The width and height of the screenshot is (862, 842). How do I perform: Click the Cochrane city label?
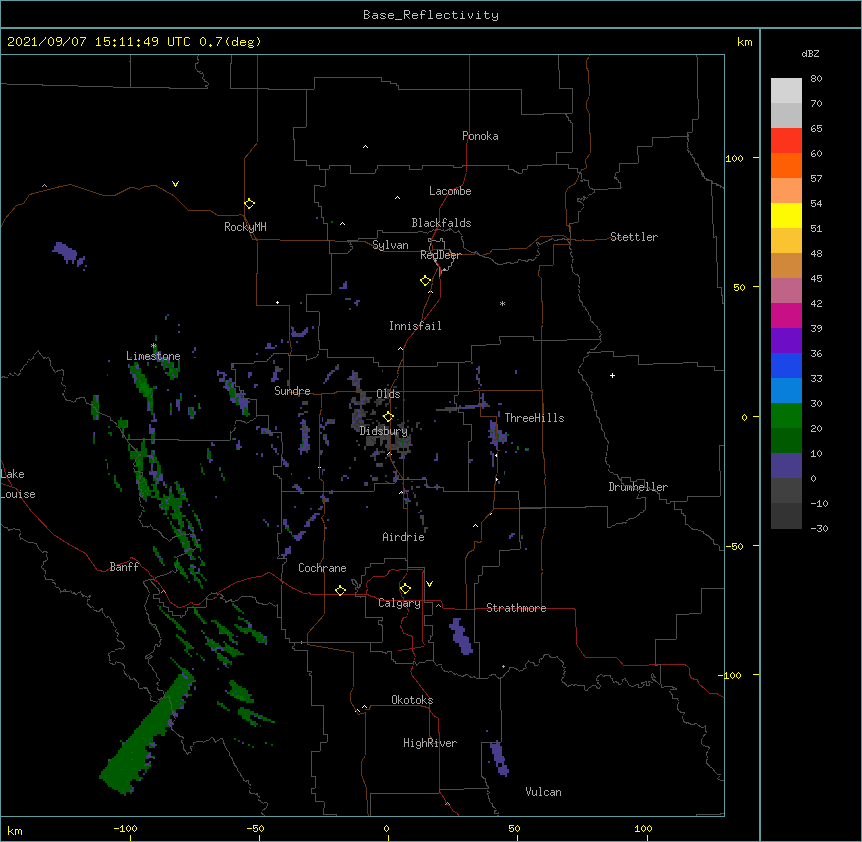point(322,568)
